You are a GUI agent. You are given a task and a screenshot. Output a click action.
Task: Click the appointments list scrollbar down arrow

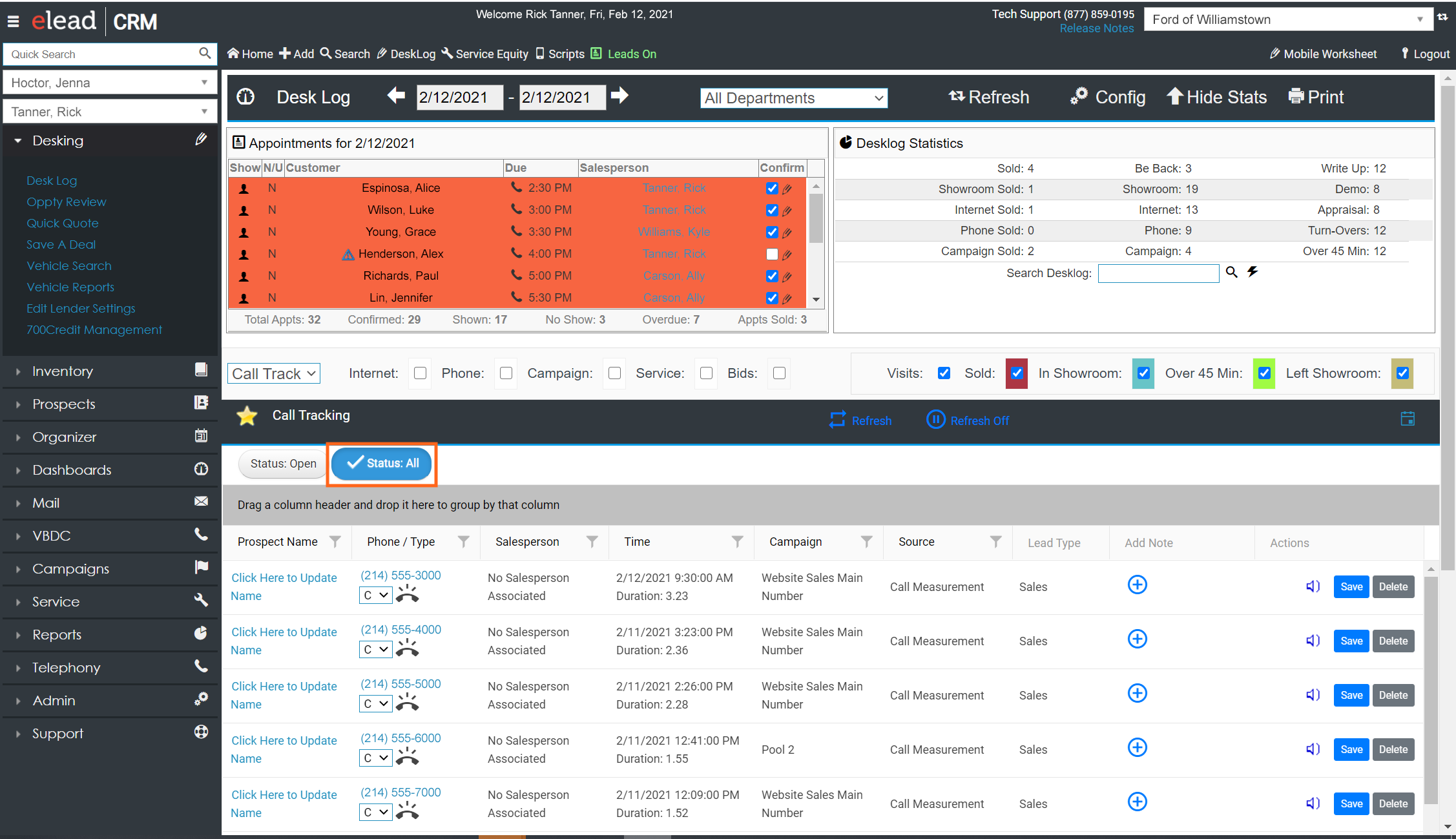[x=816, y=300]
